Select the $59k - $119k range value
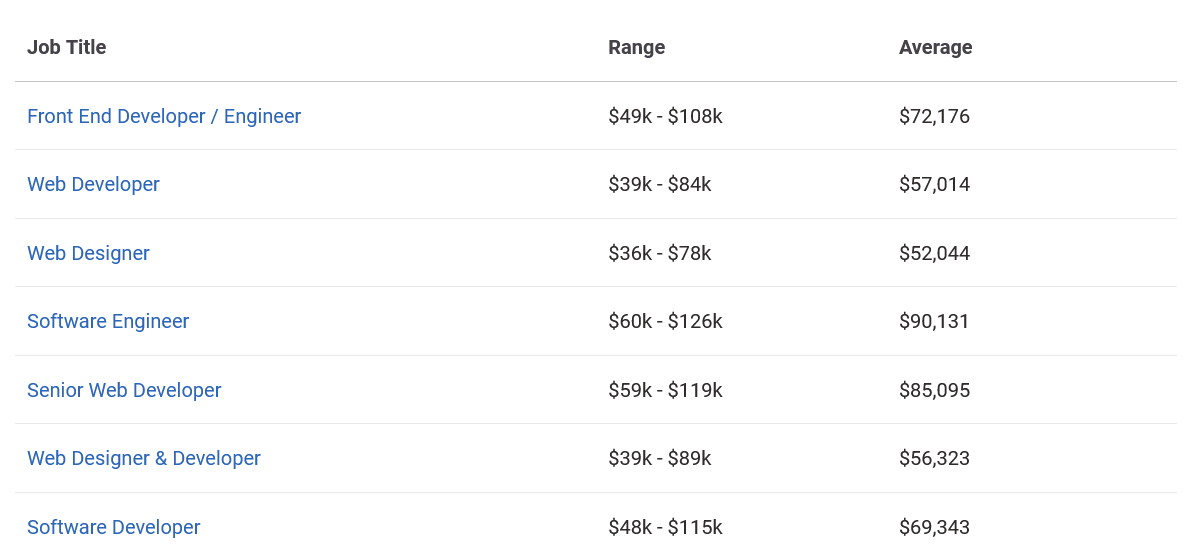 (x=665, y=390)
